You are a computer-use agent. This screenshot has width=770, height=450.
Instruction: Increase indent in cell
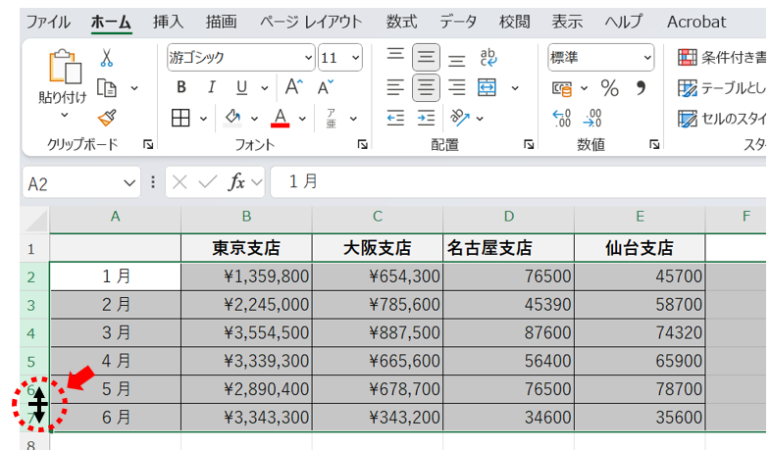tap(426, 118)
